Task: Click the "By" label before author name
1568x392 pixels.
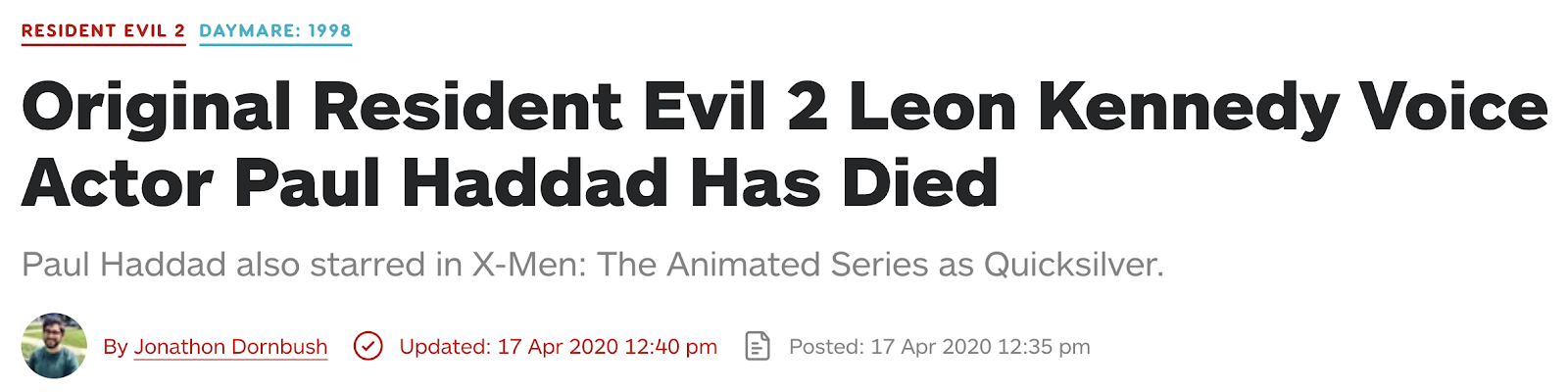Action: (116, 347)
